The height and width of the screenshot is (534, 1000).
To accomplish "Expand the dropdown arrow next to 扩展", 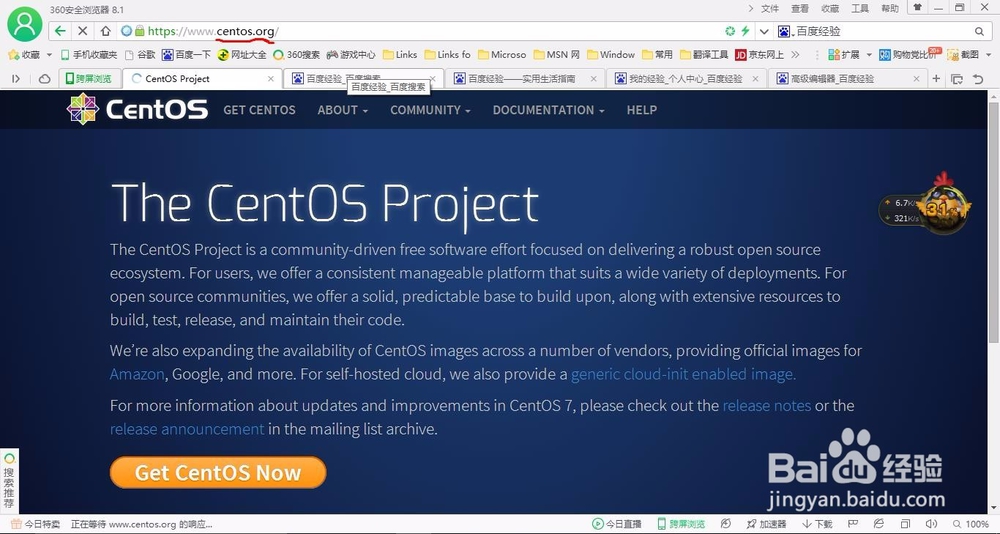I will 869,55.
